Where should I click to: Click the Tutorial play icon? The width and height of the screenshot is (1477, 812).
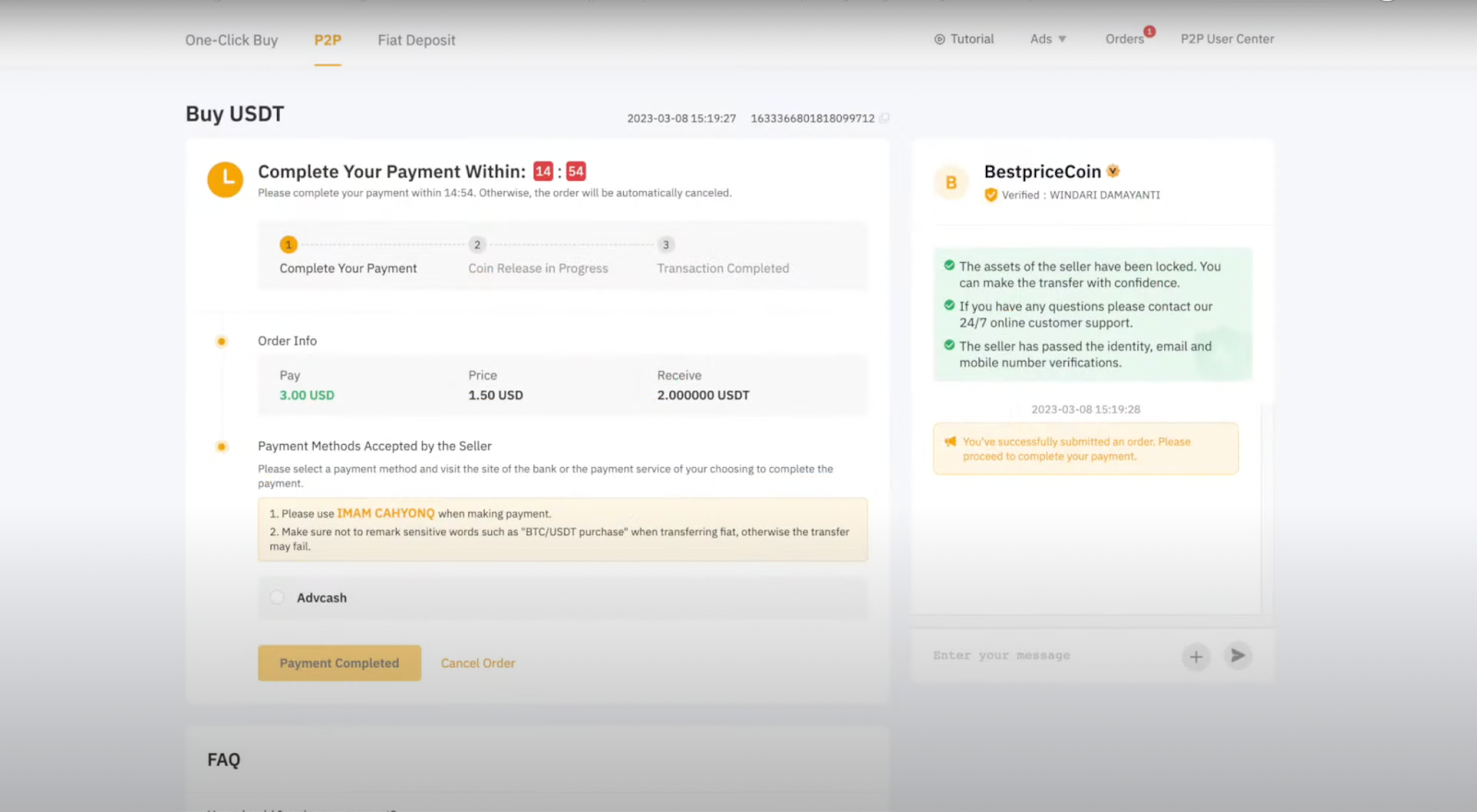coord(940,40)
